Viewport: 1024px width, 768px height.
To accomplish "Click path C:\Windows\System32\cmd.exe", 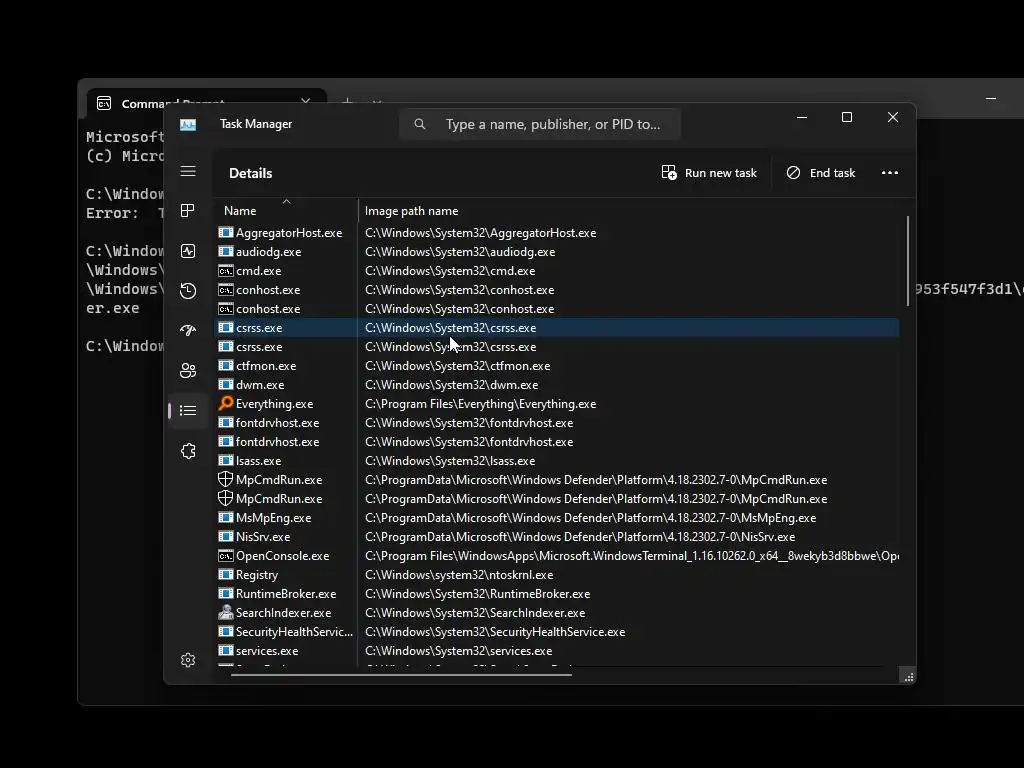I will (x=450, y=270).
